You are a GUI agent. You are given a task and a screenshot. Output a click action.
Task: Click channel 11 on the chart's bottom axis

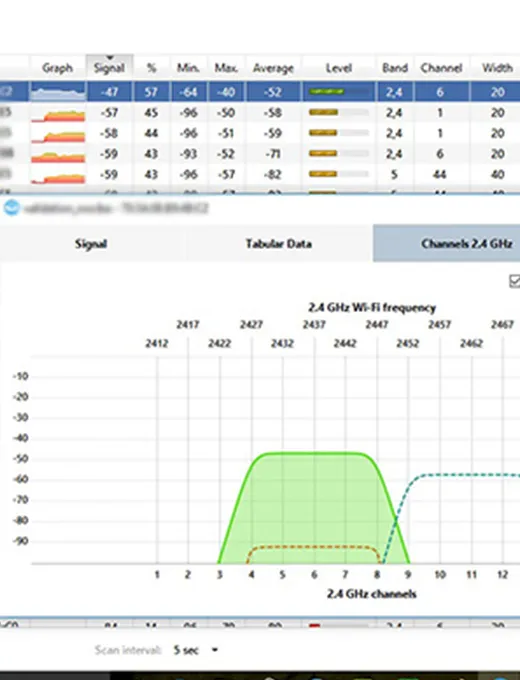[x=471, y=575]
